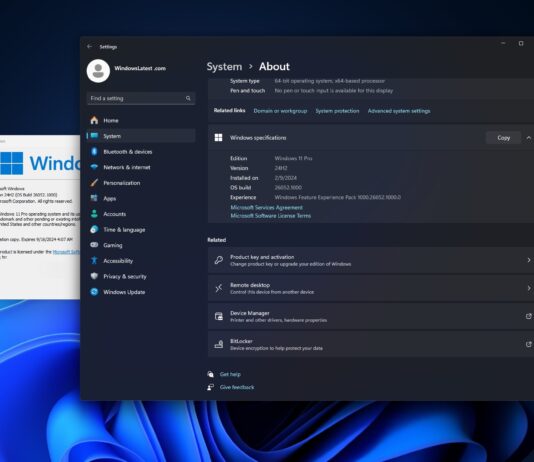Open the Remote desktop settings row
Viewport: 534px width, 462px height.
tap(371, 288)
